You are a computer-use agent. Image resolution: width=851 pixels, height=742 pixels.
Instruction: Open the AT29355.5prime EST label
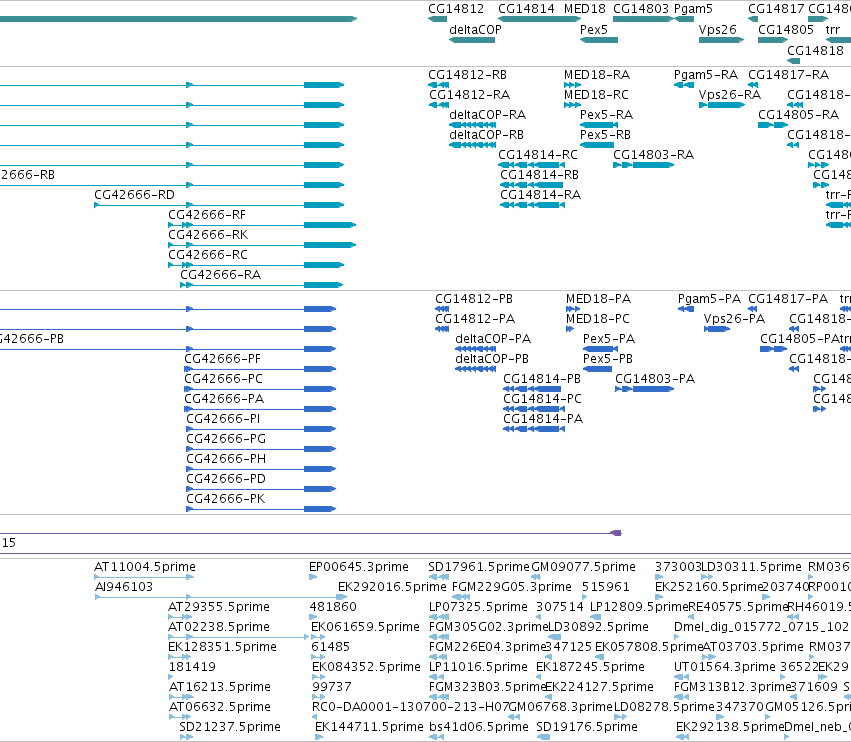[219, 607]
